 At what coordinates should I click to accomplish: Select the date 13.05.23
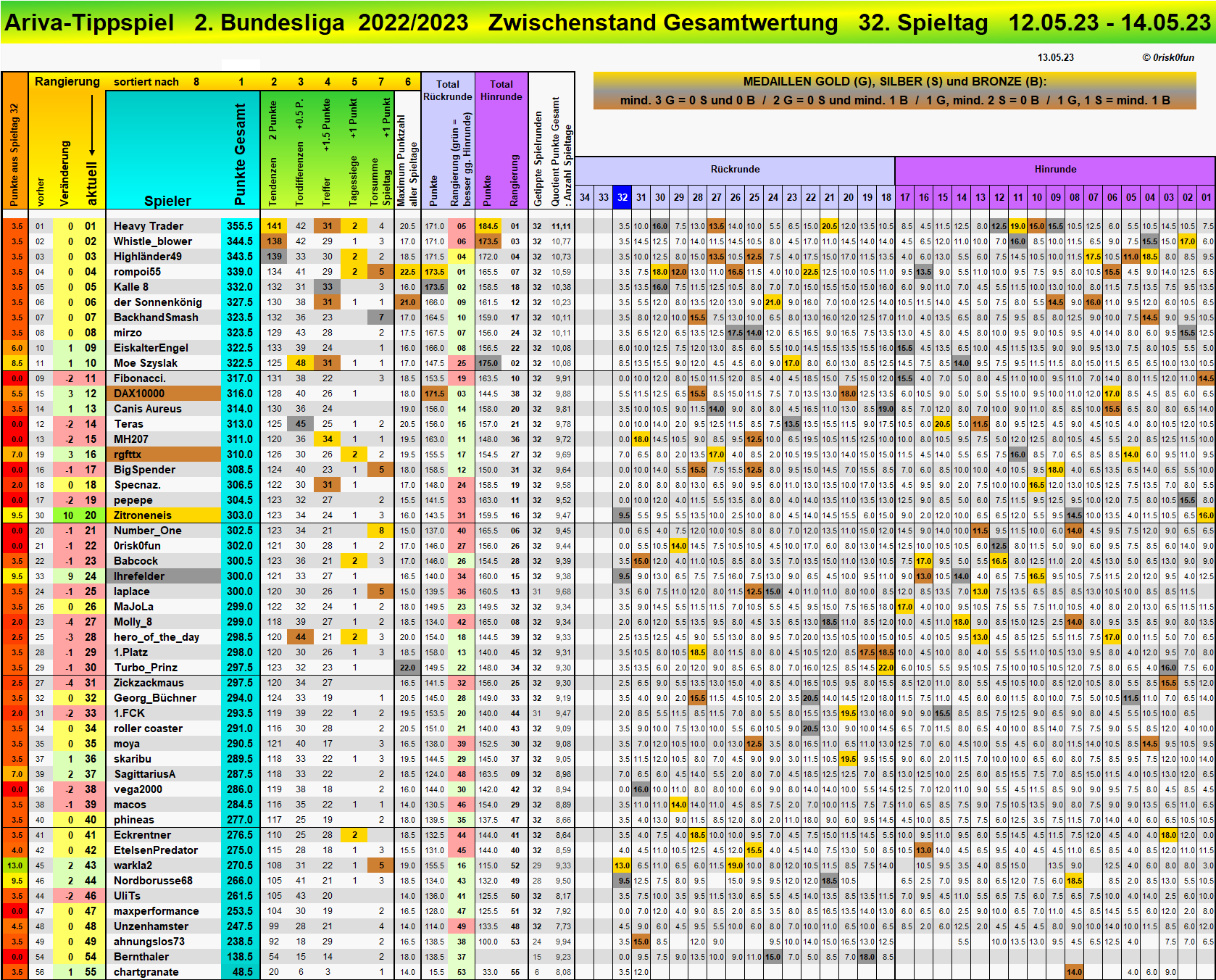coord(1056,58)
